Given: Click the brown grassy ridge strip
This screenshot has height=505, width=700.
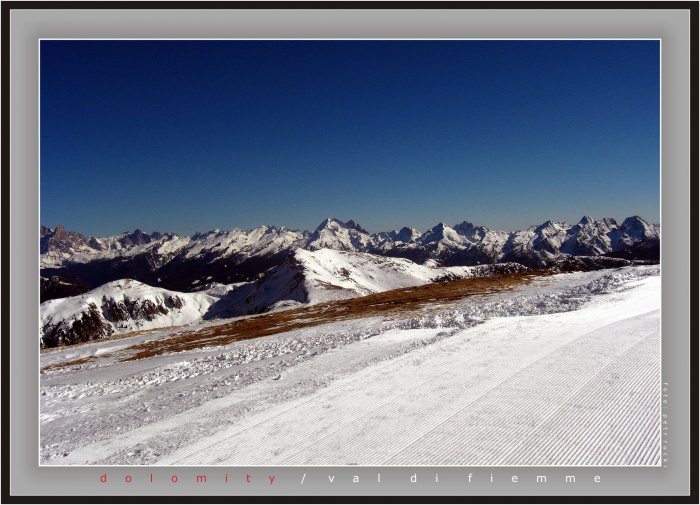Looking at the screenshot, I should pos(330,312).
